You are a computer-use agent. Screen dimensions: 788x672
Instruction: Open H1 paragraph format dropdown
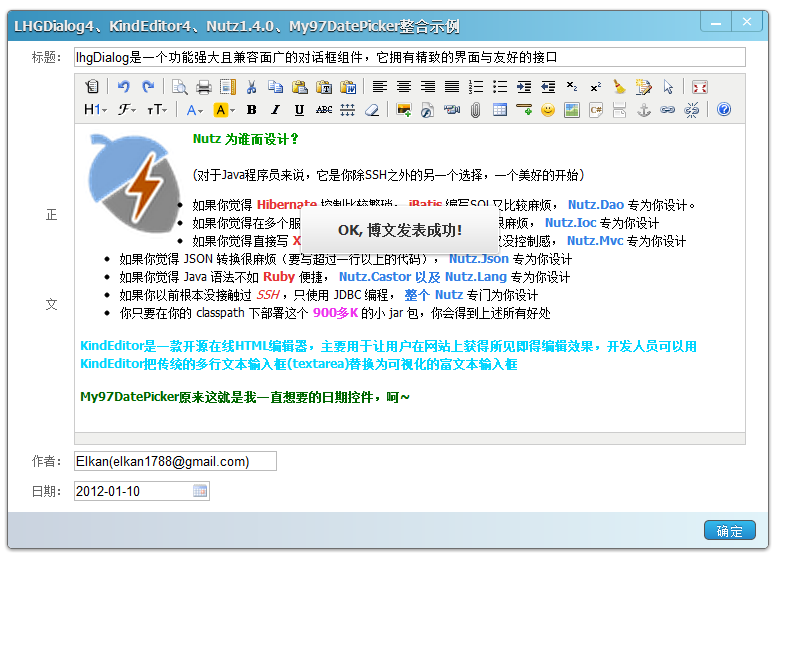pyautogui.click(x=95, y=110)
